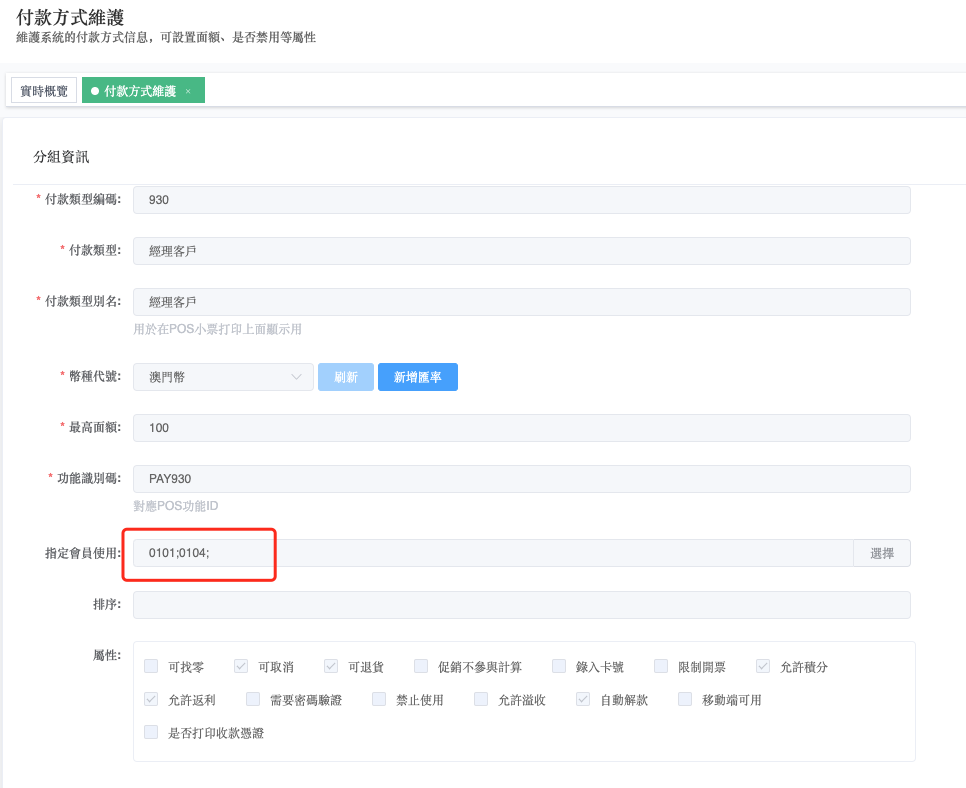Image resolution: width=966 pixels, height=788 pixels.
Task: Uncheck the 可取消 checkbox
Action: tap(241, 665)
